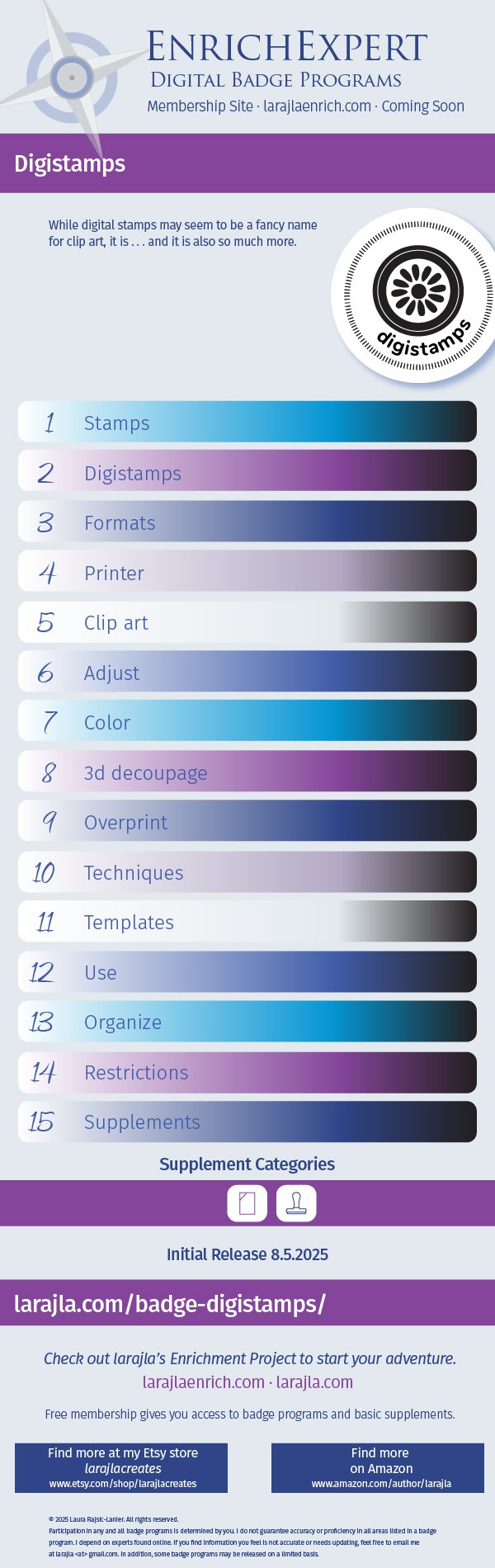Click the Find more on Amazon button
The image size is (495, 1568).
[378, 1468]
